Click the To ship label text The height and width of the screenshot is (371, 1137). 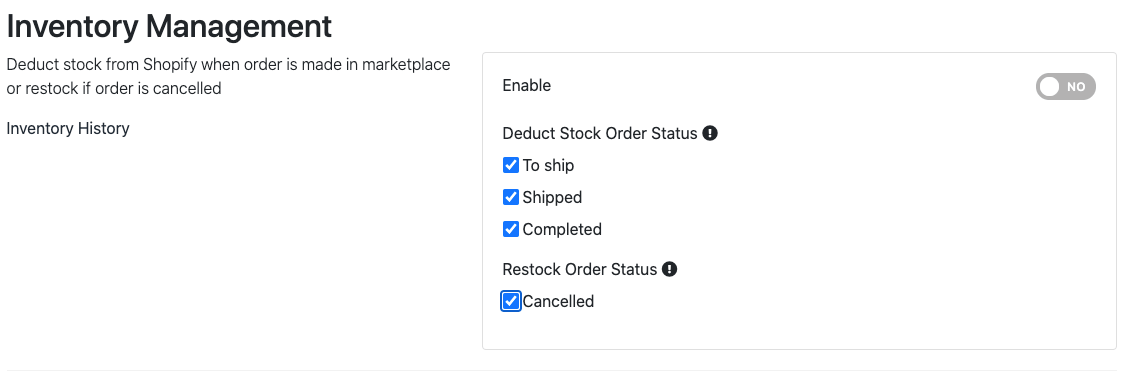coord(548,165)
